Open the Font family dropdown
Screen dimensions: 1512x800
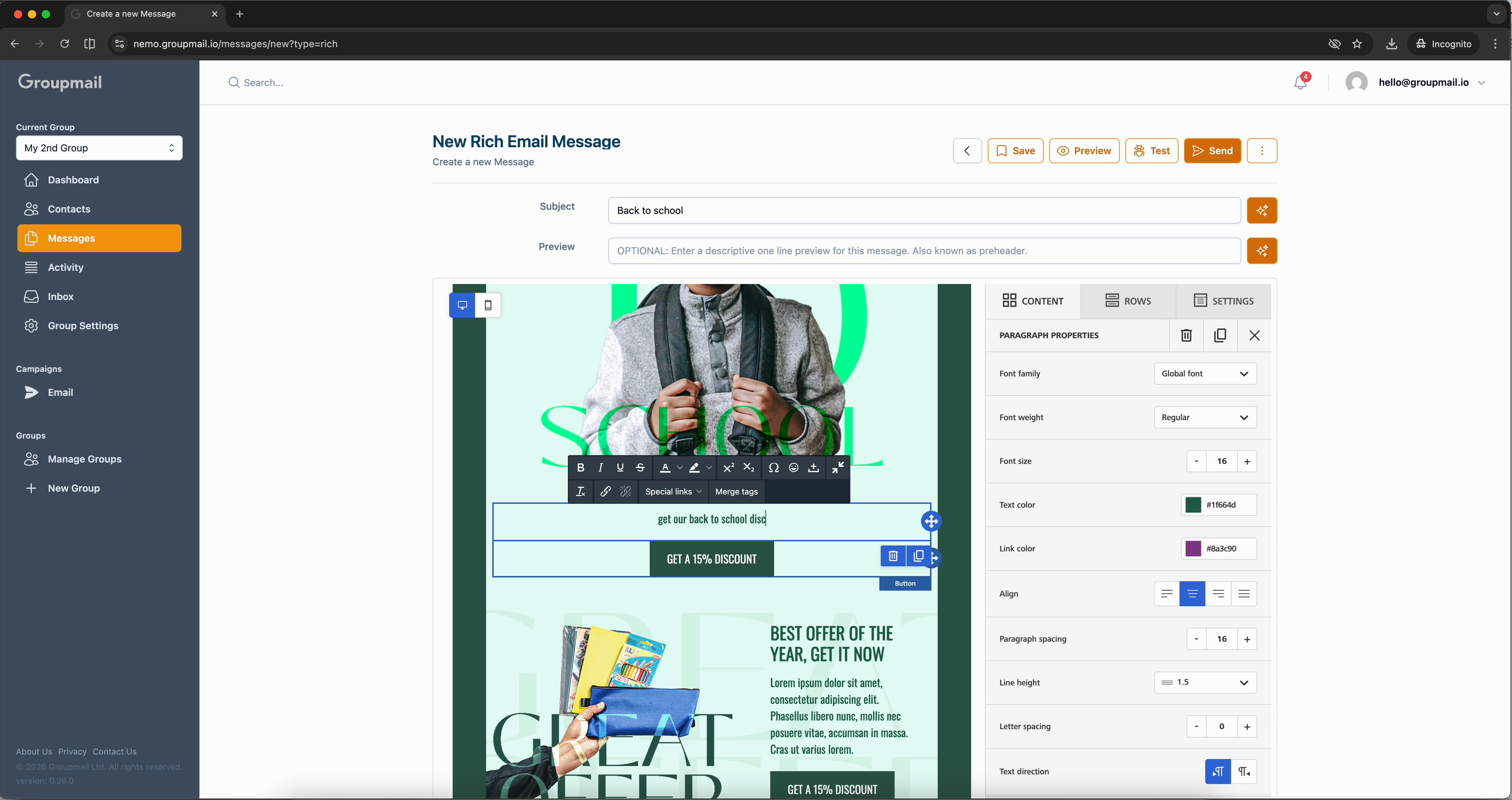[1205, 373]
